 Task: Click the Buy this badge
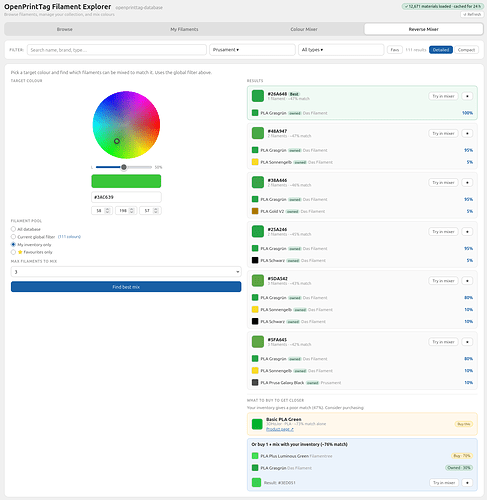click(464, 424)
